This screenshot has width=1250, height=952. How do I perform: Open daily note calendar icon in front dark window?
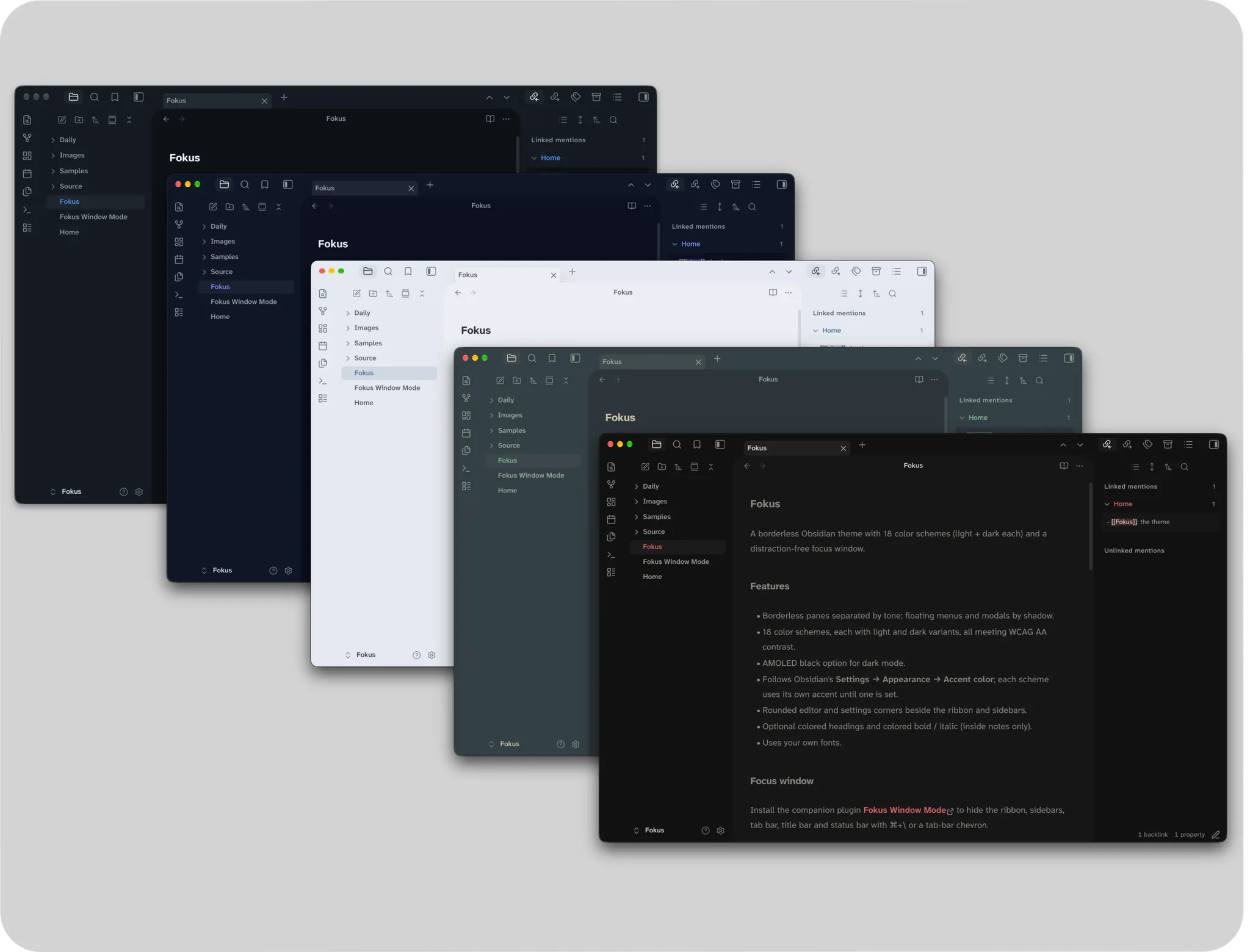(x=611, y=519)
